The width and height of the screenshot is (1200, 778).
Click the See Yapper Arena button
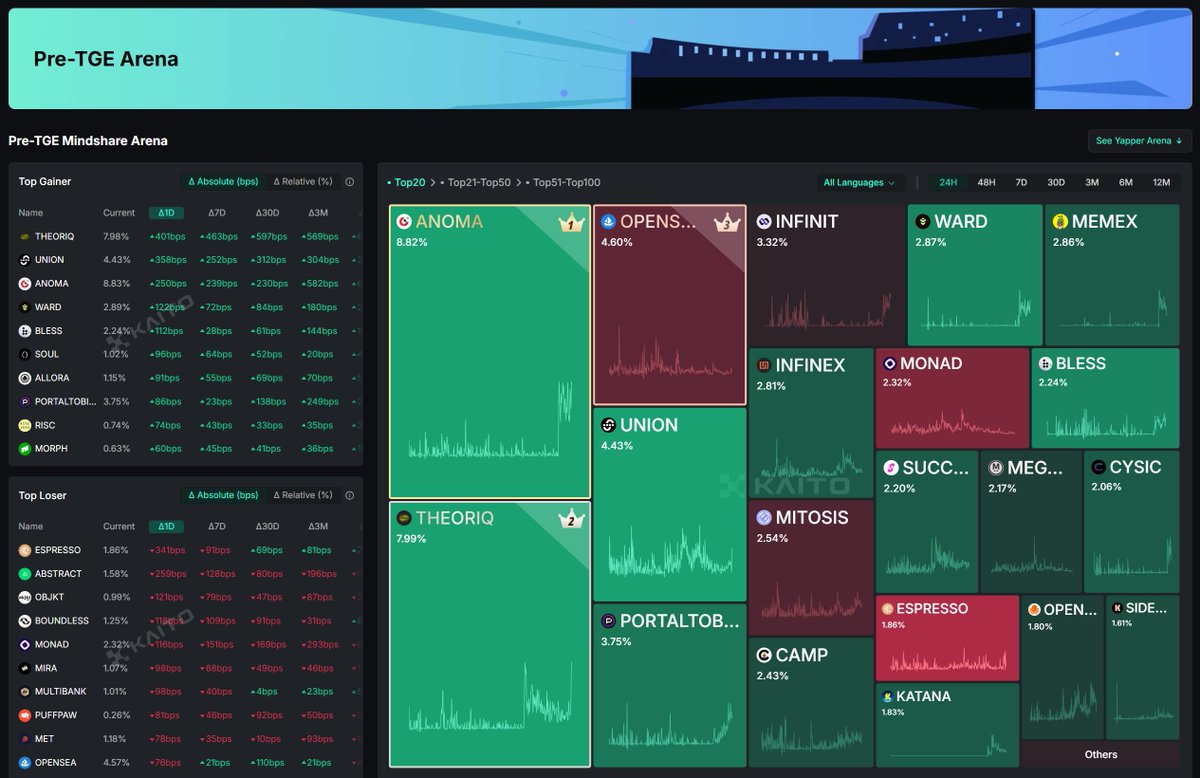point(1139,140)
